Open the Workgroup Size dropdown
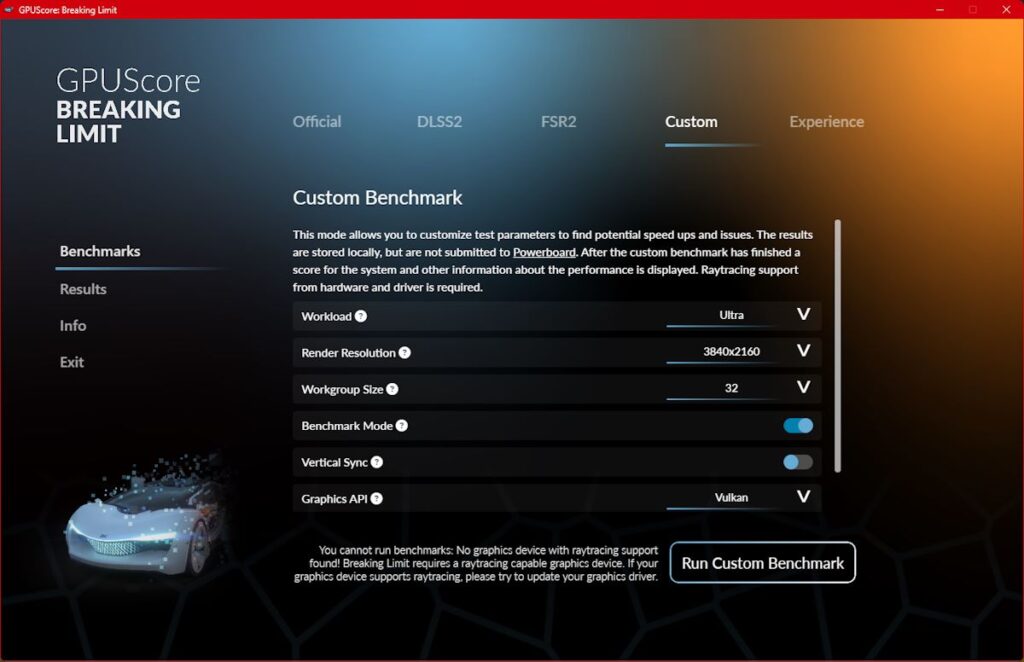The width and height of the screenshot is (1024, 662). point(743,389)
